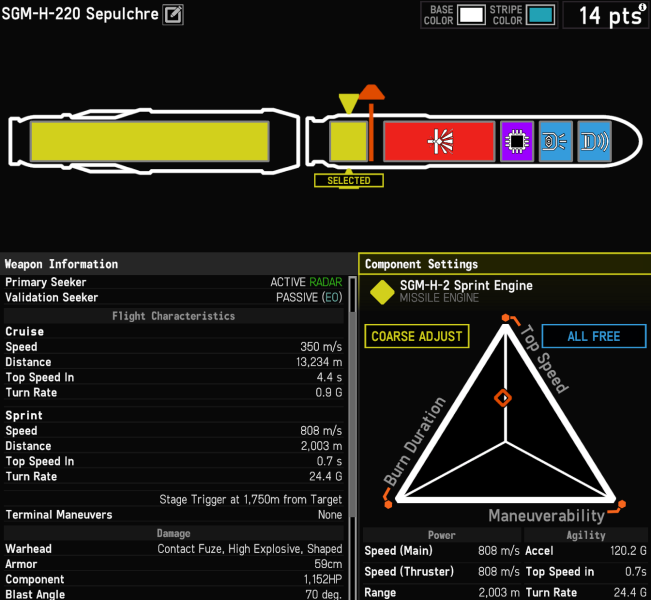Viewport: 651px width, 600px height.
Task: Click the SGM-H-220 Sepulchre missile name
Action: click(x=80, y=14)
